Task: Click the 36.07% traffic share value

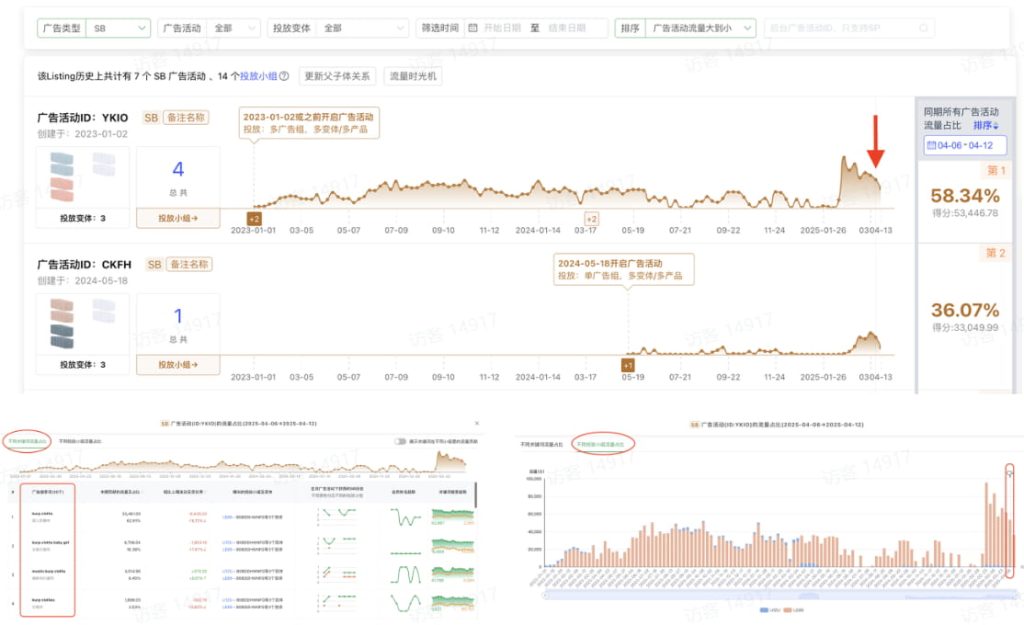Action: point(965,310)
